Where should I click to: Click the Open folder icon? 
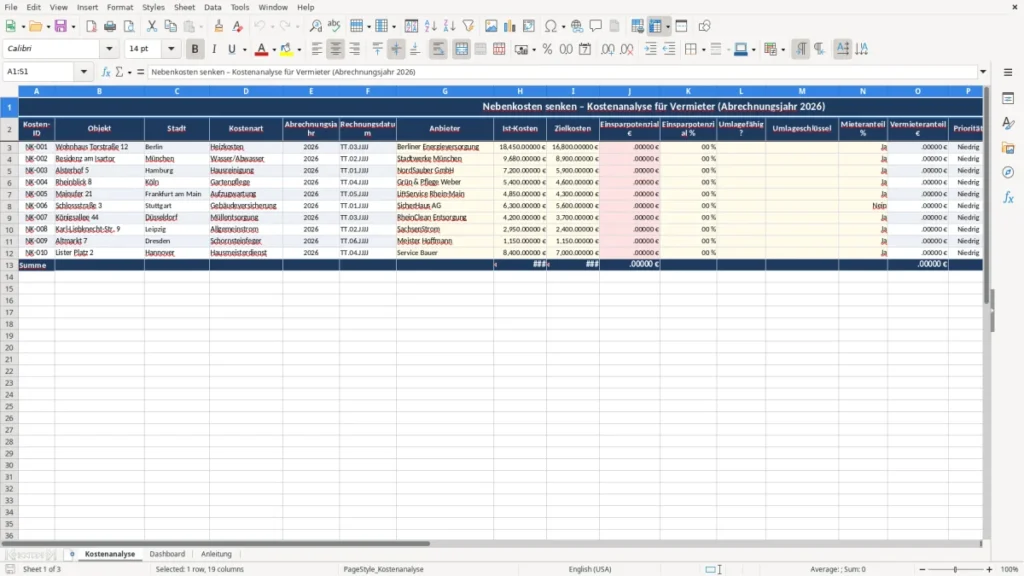click(35, 26)
